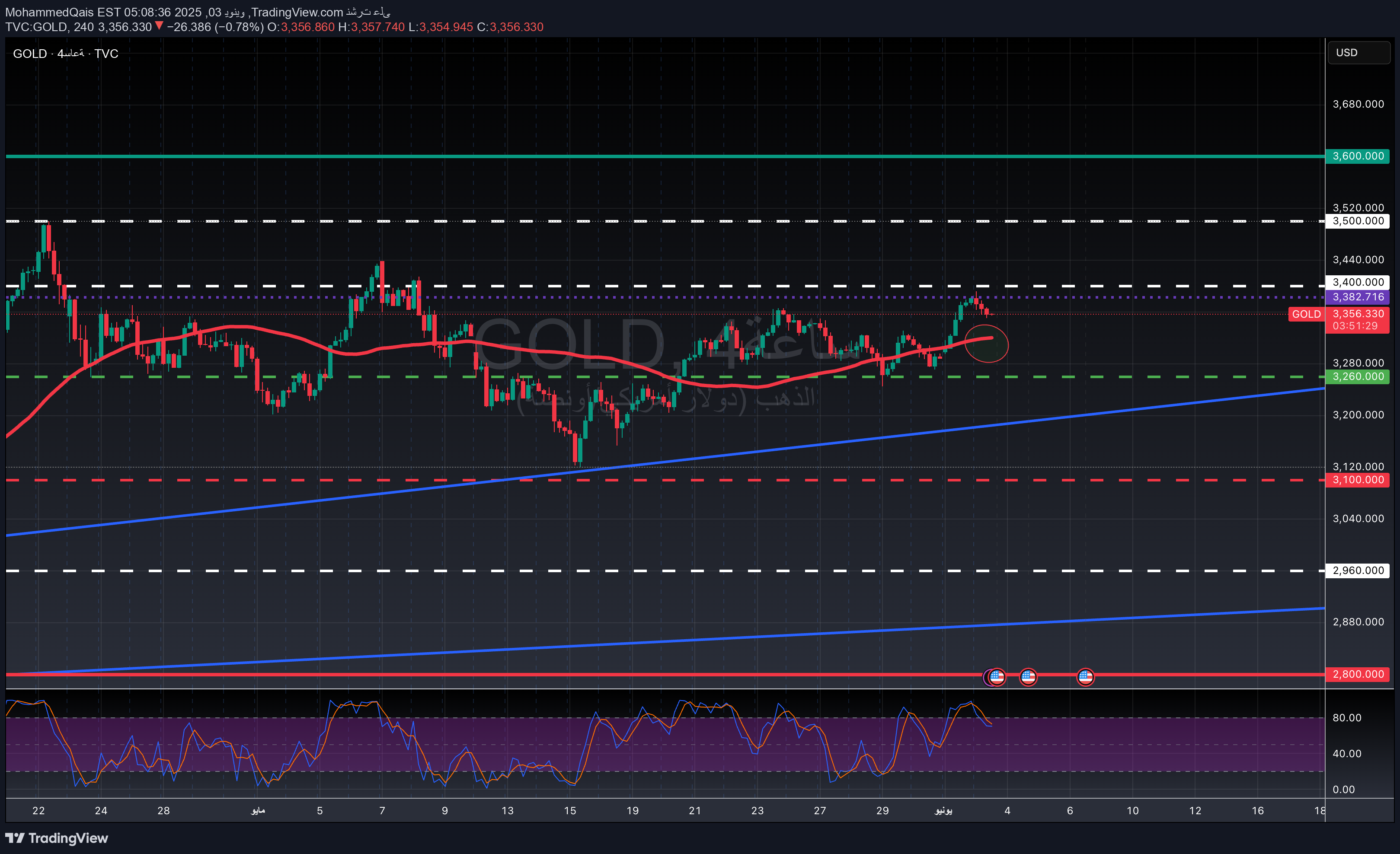Image resolution: width=1400 pixels, height=854 pixels.
Task: Click the 3,500.000 white price label
Action: [x=1357, y=221]
